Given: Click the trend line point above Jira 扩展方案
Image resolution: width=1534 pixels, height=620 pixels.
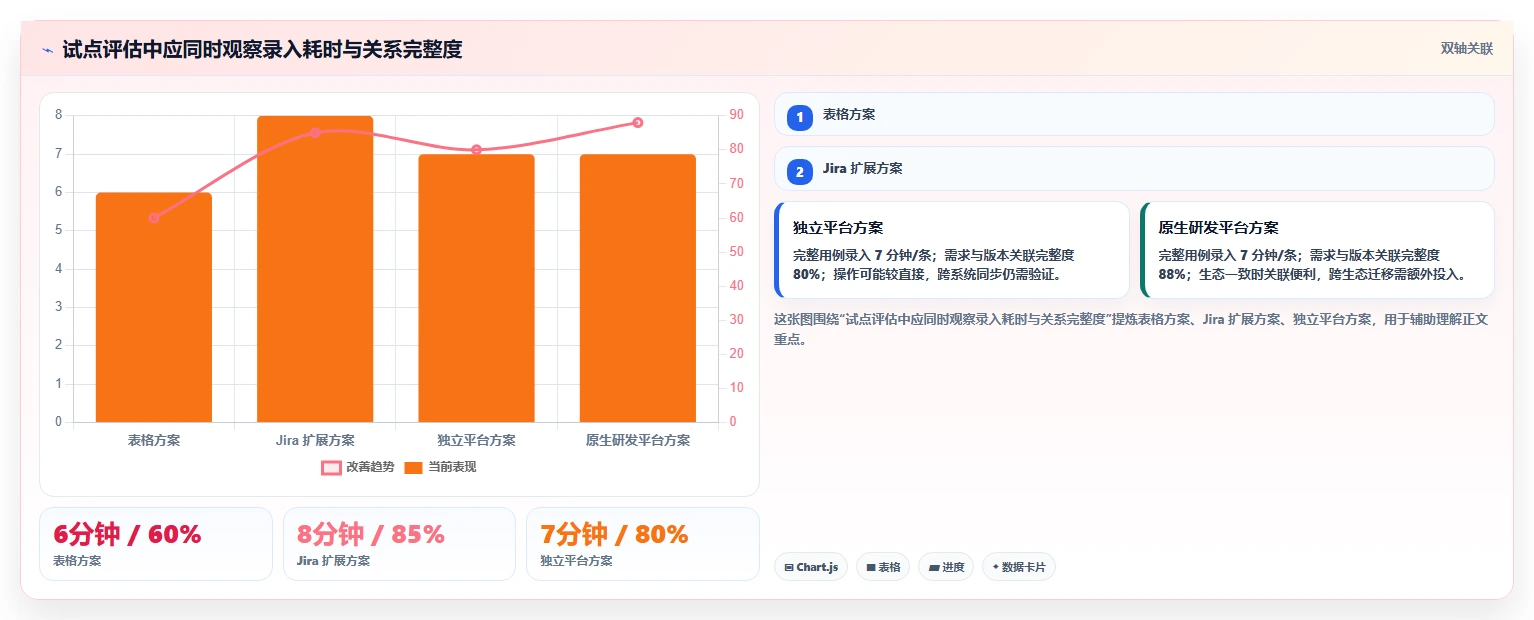Looking at the screenshot, I should (315, 133).
